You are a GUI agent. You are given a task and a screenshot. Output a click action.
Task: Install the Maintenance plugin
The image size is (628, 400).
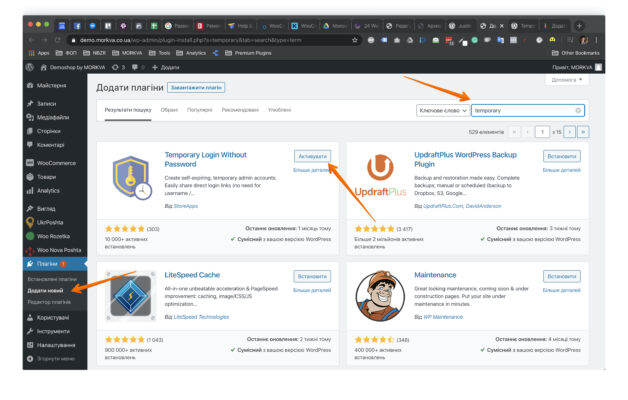562,276
